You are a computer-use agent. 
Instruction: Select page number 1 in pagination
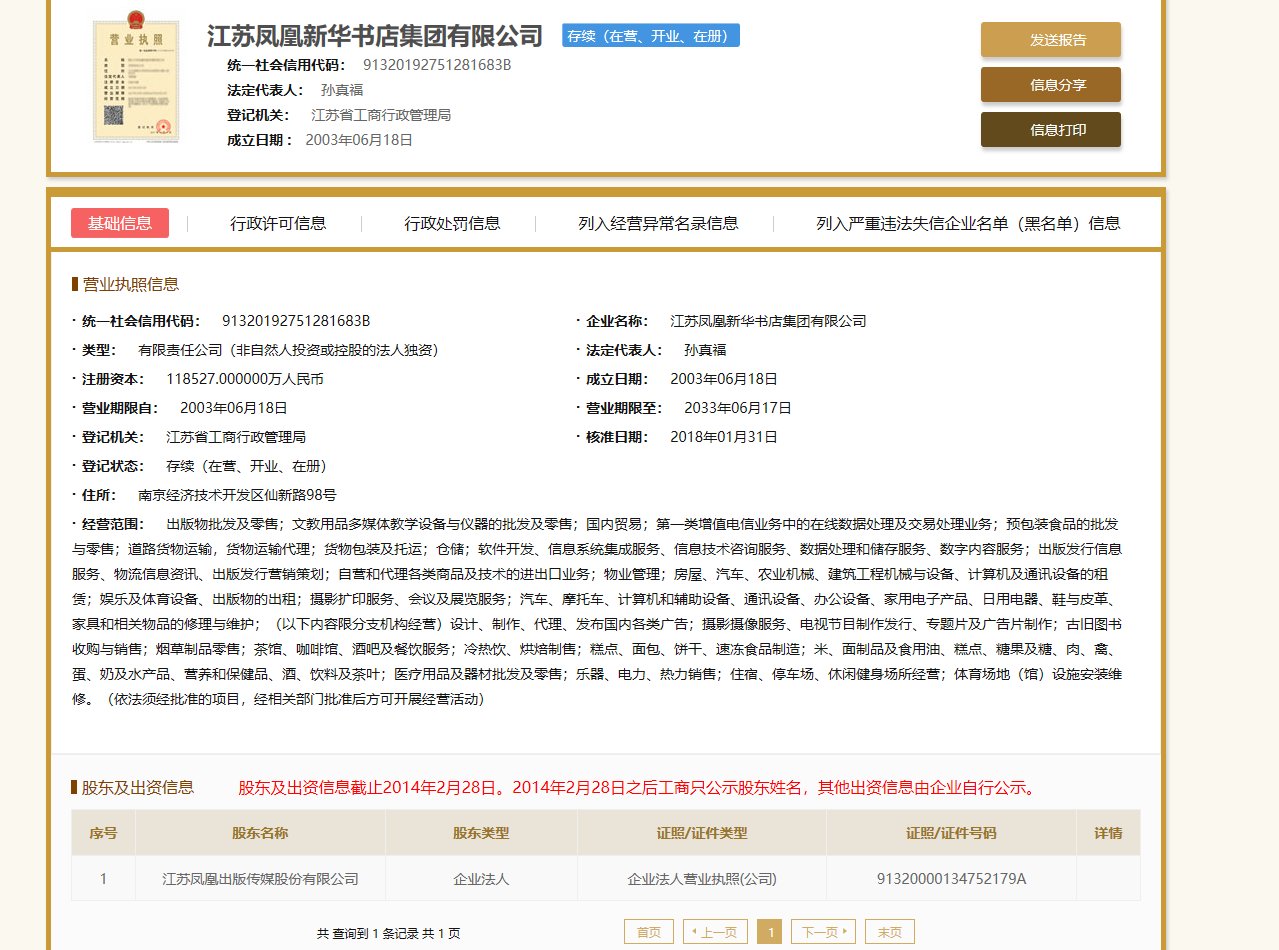pyautogui.click(x=769, y=931)
